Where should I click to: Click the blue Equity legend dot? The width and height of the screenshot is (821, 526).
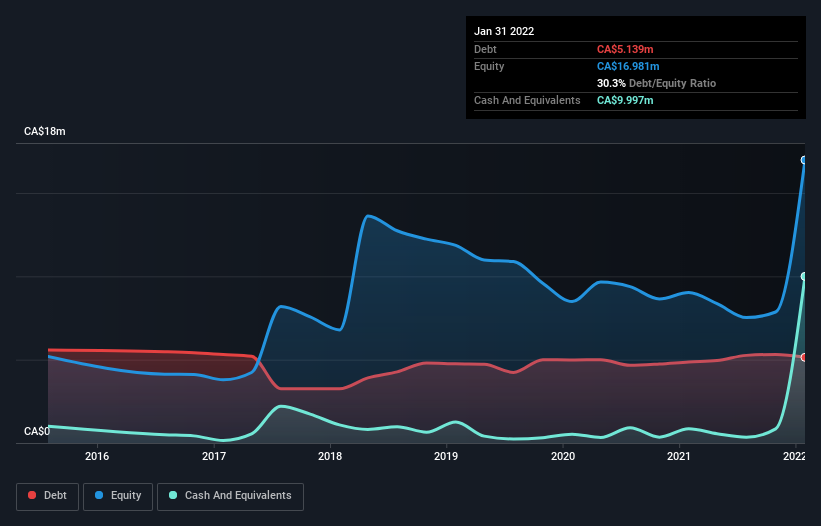(99, 495)
